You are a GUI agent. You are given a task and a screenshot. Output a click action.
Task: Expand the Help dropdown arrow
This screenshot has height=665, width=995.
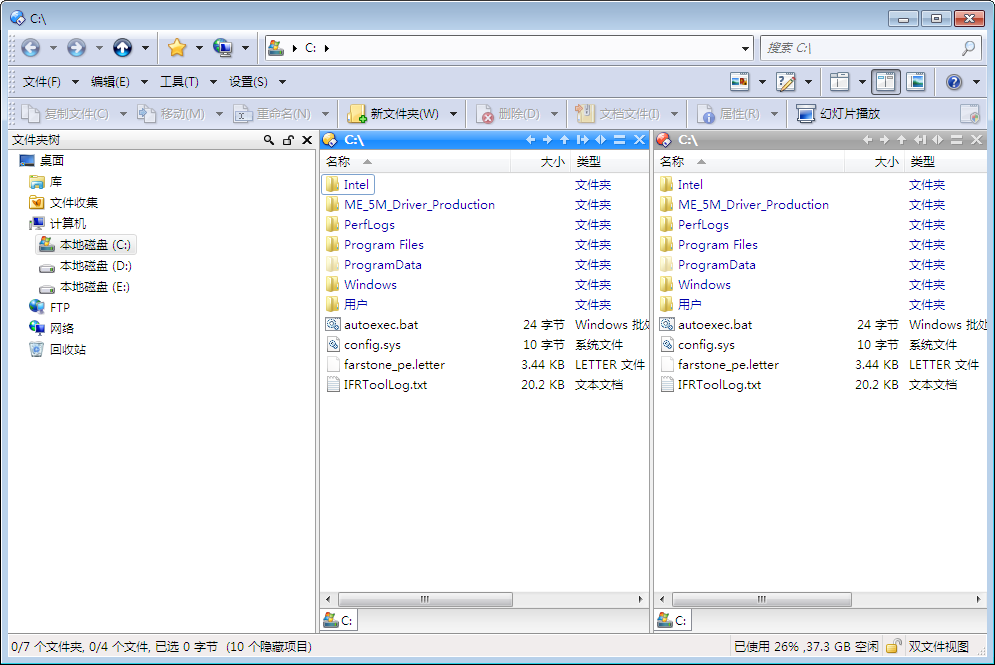[x=977, y=82]
